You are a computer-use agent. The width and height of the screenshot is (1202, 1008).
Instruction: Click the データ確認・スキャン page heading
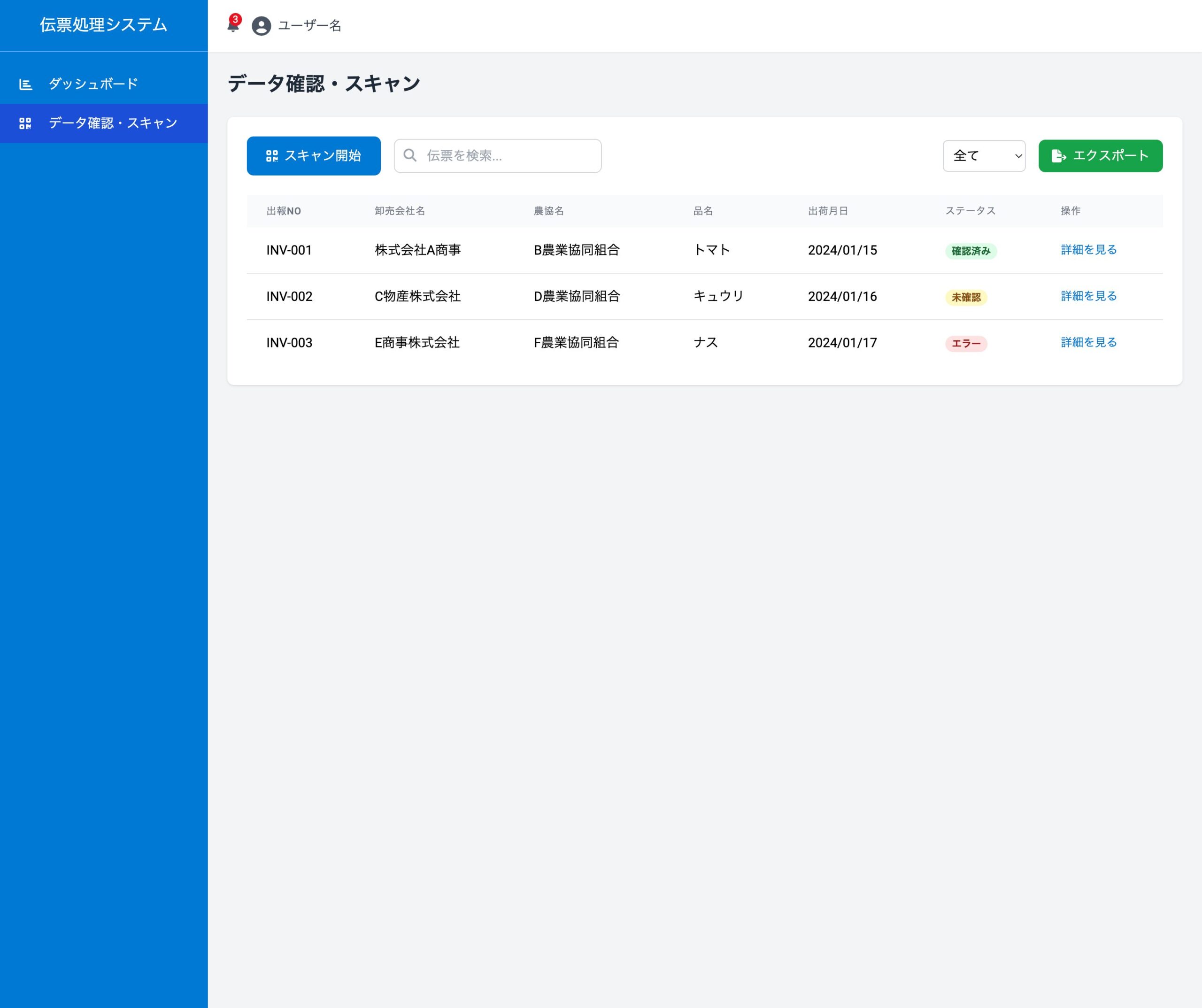(324, 84)
